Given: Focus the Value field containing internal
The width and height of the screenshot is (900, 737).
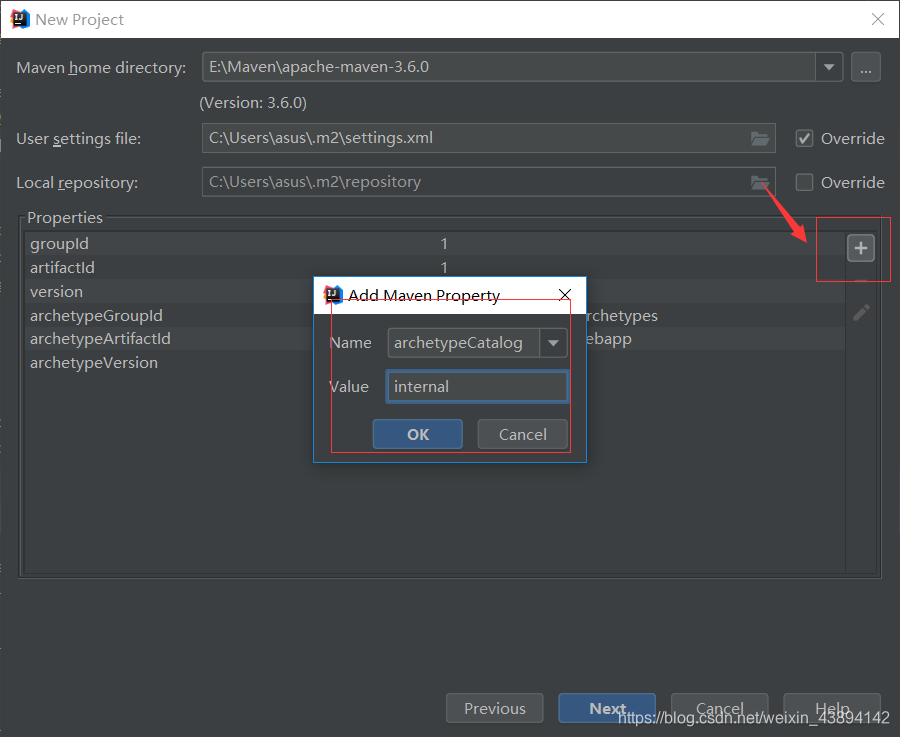Looking at the screenshot, I should pos(477,387).
